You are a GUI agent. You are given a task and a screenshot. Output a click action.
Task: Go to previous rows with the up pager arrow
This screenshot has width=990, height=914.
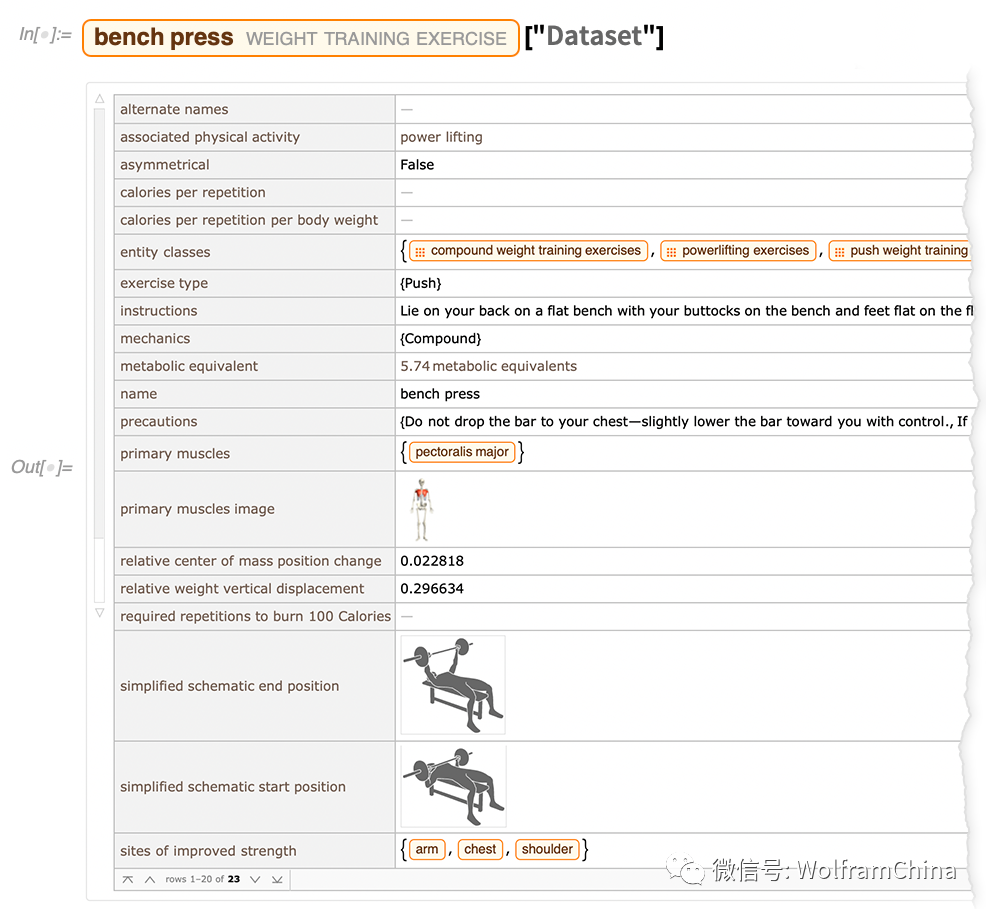[150, 879]
